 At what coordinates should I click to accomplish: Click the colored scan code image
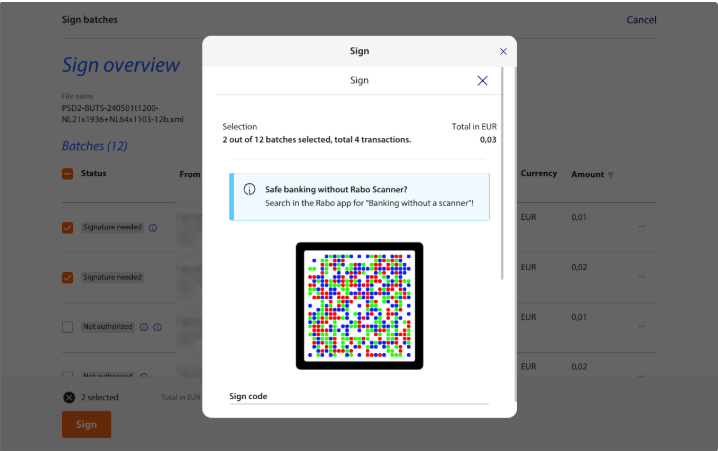359,306
